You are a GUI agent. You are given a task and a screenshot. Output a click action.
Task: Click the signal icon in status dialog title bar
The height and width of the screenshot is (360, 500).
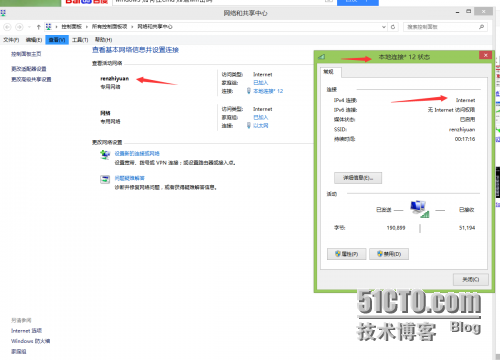322,57
